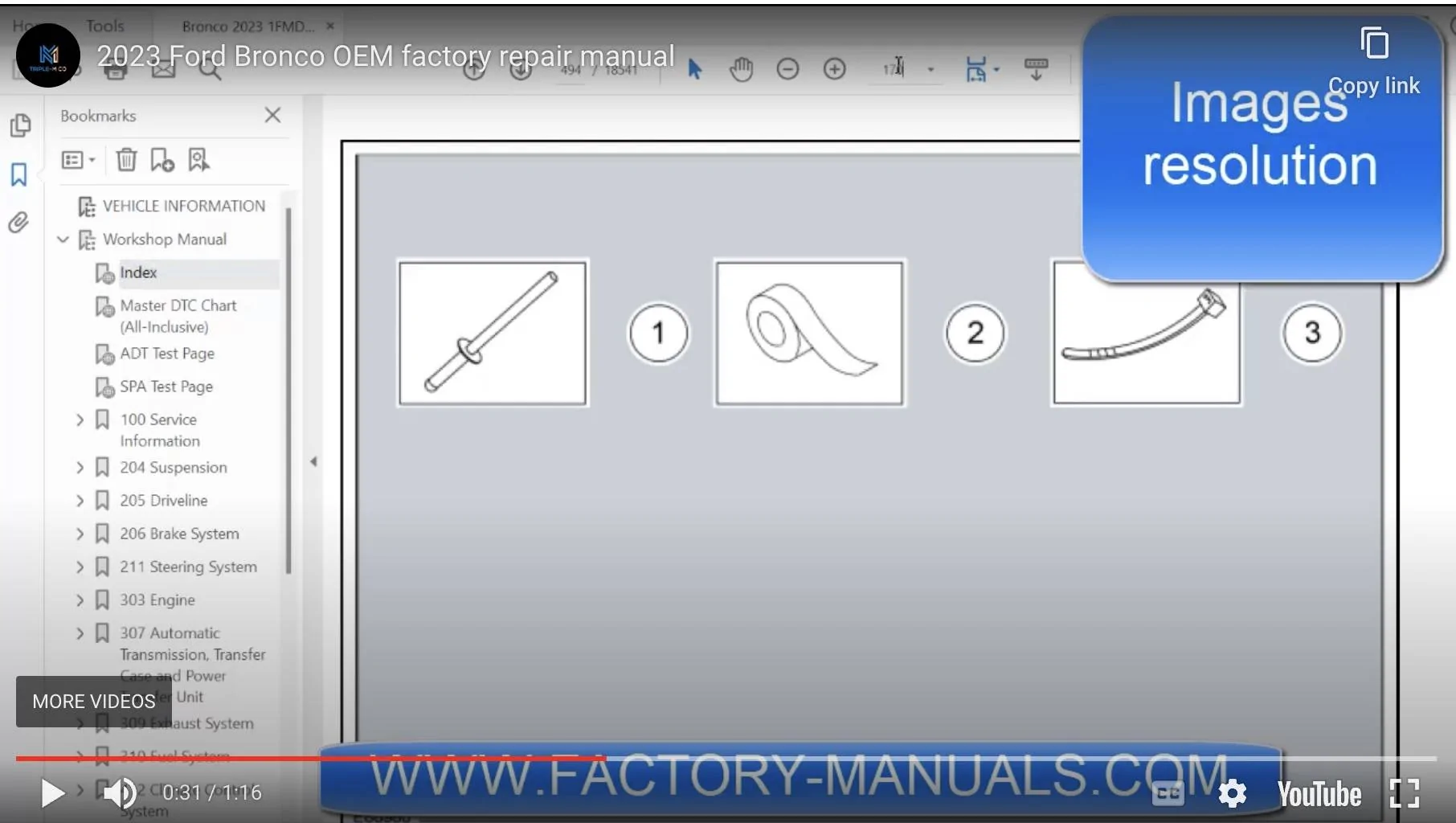The width and height of the screenshot is (1456, 823).
Task: Open 206 Brake System bookmark text
Action: pyautogui.click(x=179, y=534)
